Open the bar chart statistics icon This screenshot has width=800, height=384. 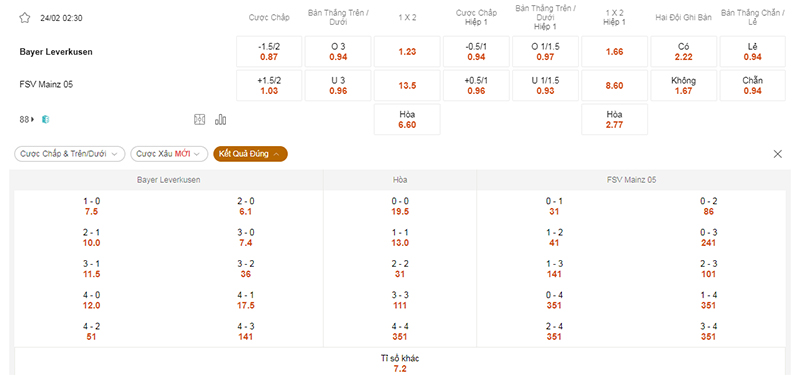pyautogui.click(x=220, y=120)
